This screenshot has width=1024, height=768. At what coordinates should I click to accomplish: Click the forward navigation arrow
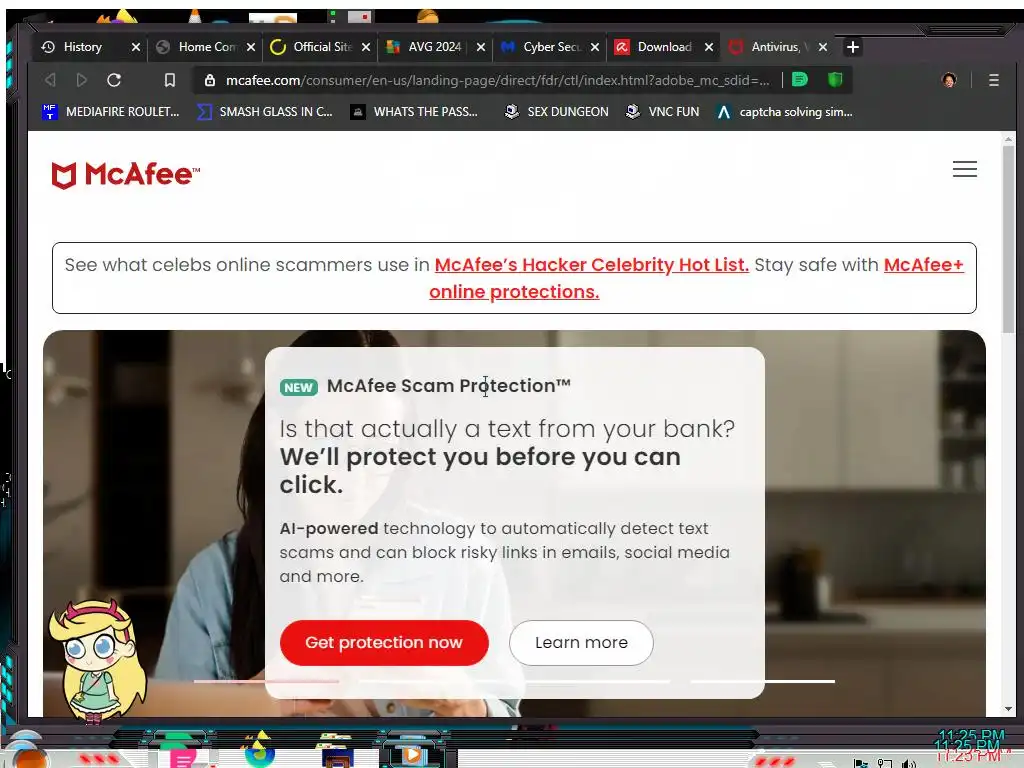tap(82, 80)
